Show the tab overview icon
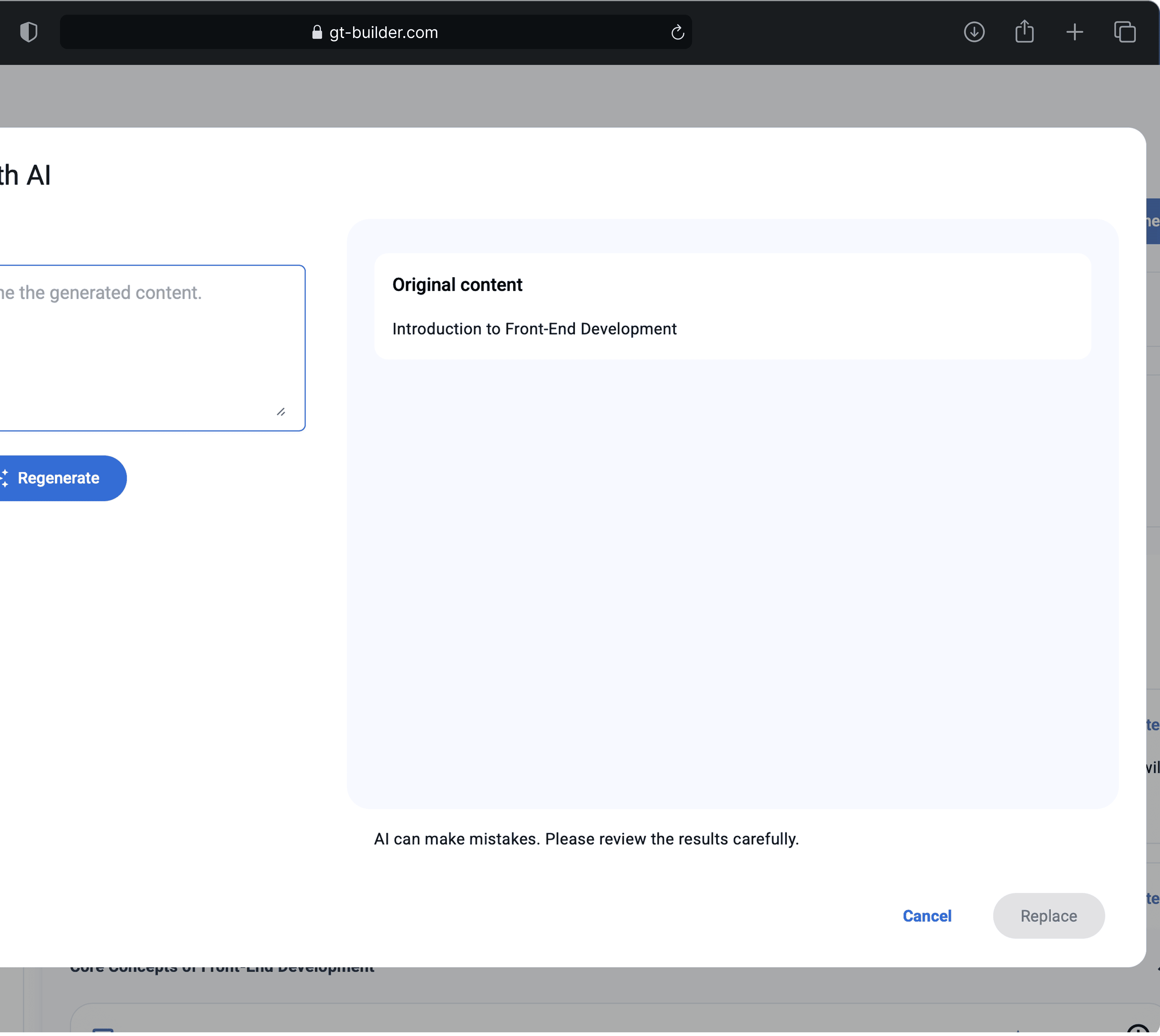 coord(1125,32)
